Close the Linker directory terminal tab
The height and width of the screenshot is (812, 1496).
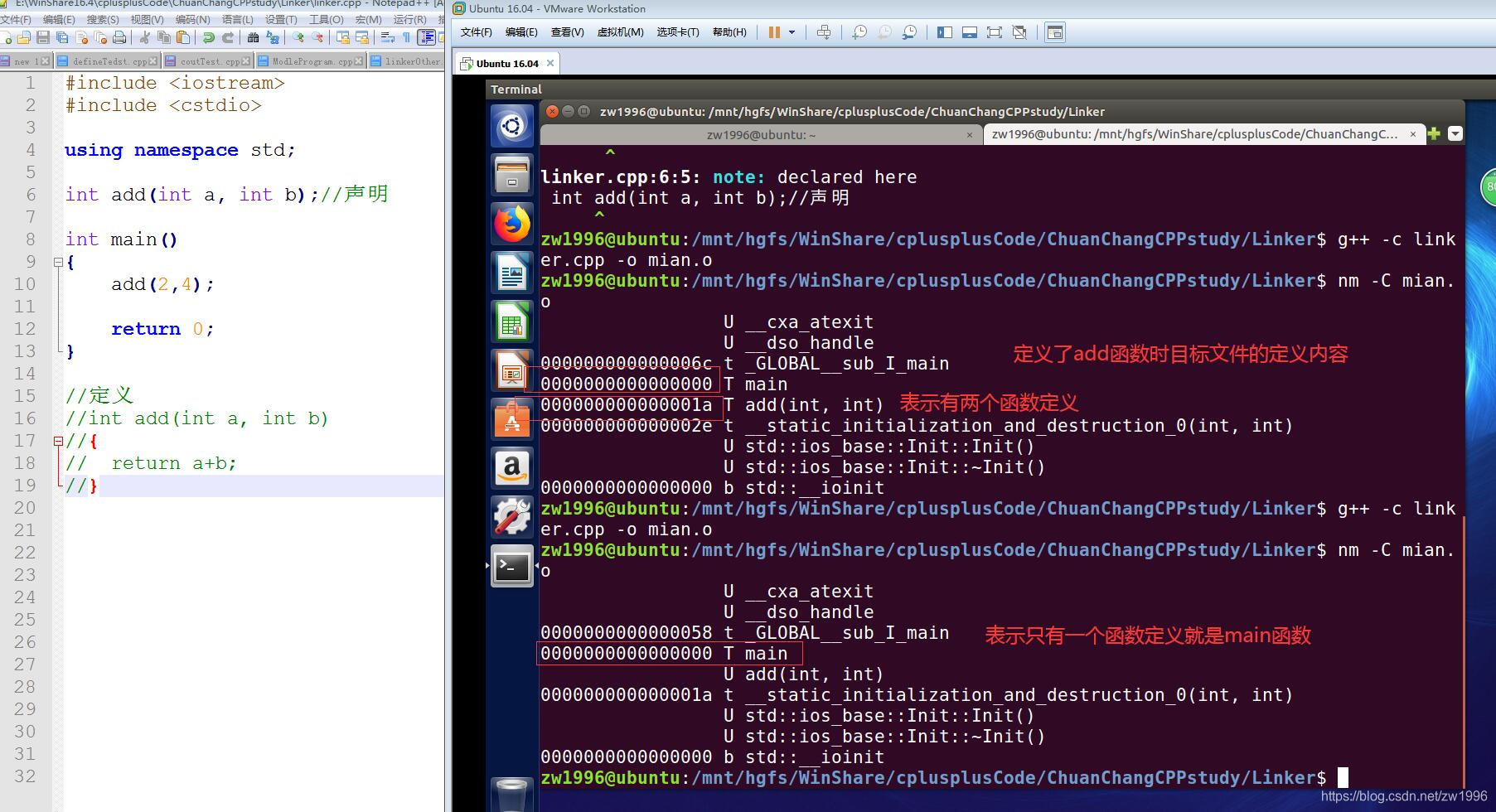(1413, 134)
